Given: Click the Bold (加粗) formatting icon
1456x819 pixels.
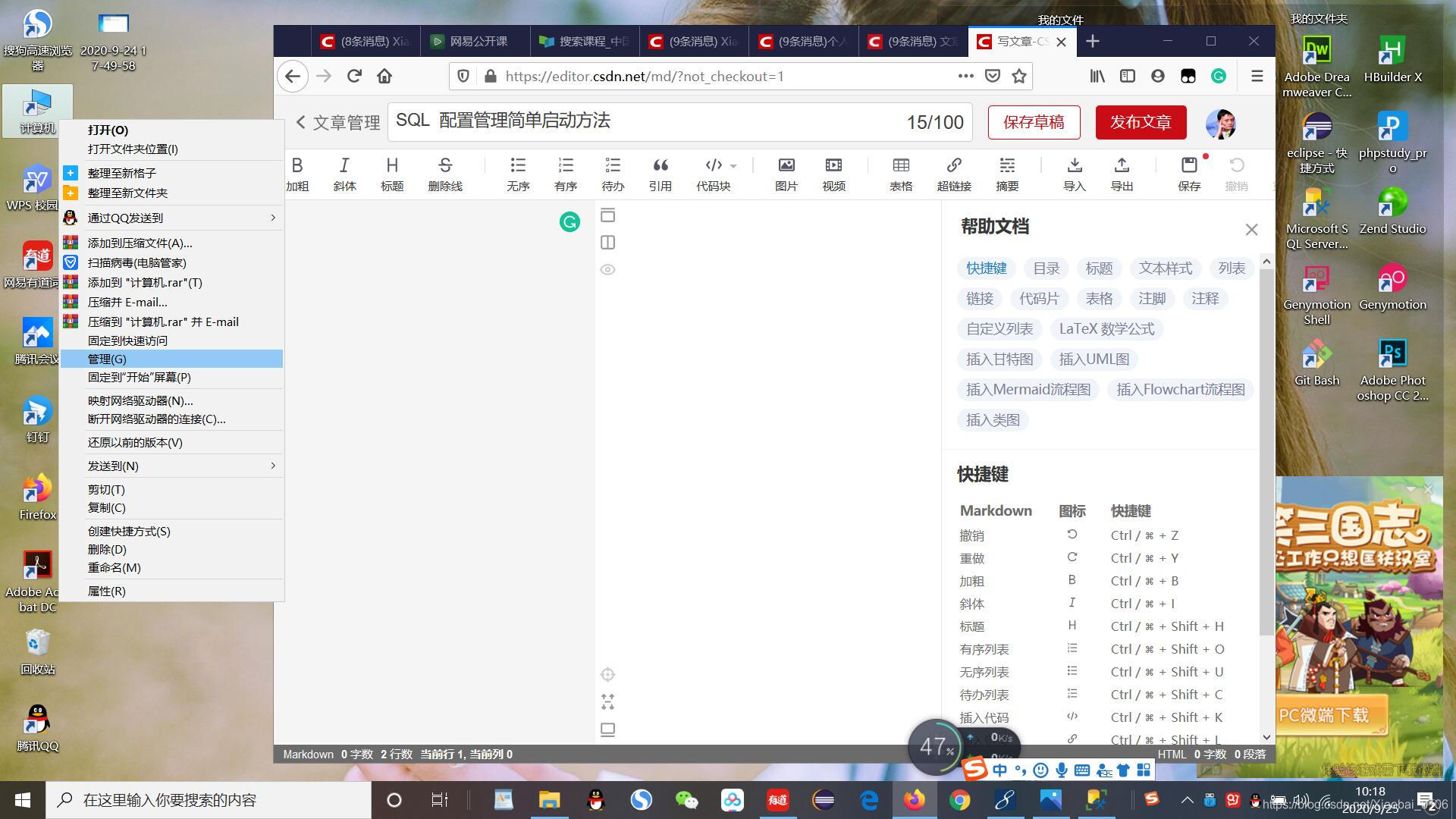Looking at the screenshot, I should [297, 166].
